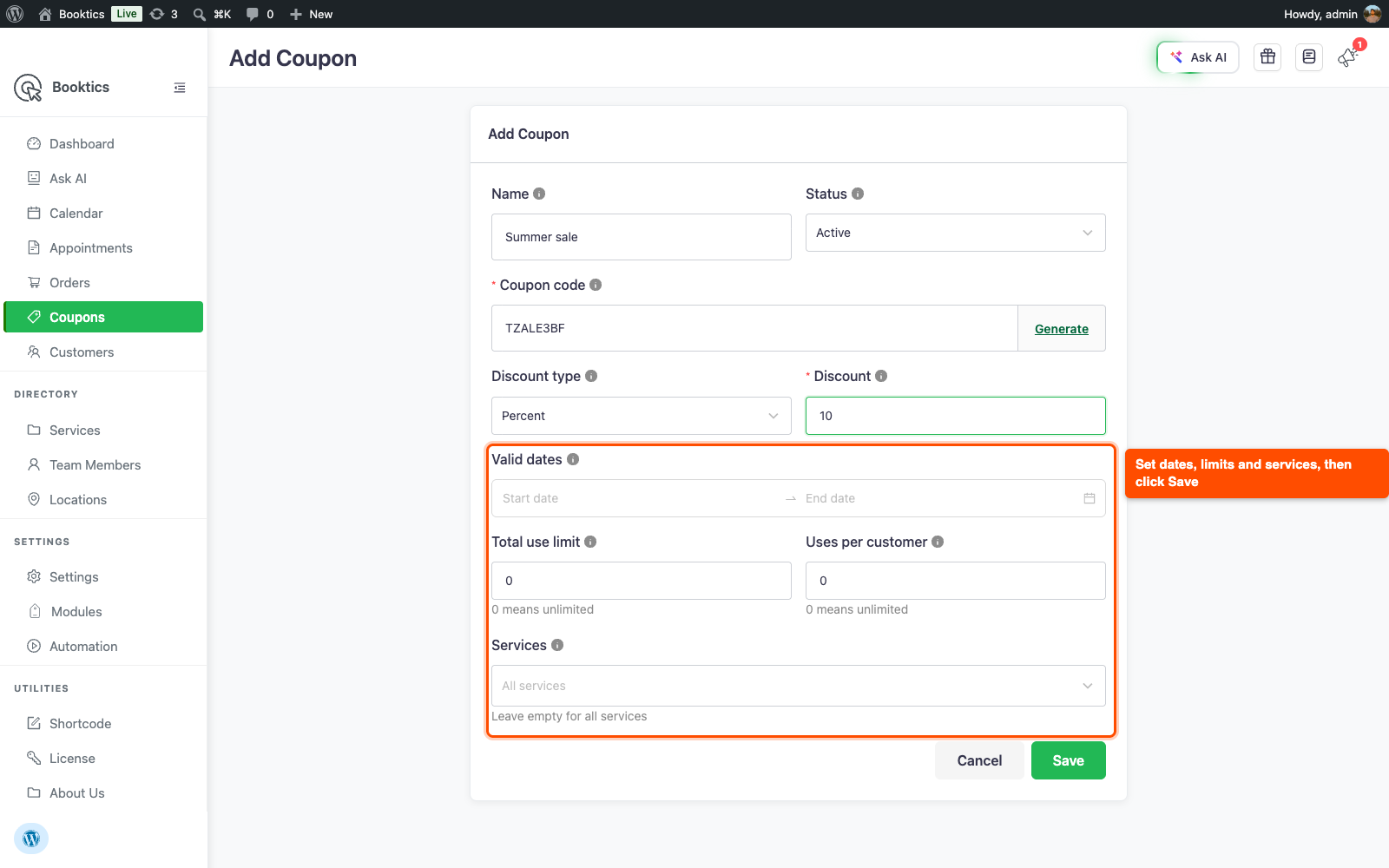1389x868 pixels.
Task: Collapse the Booktics sidebar menu
Action: point(180,88)
